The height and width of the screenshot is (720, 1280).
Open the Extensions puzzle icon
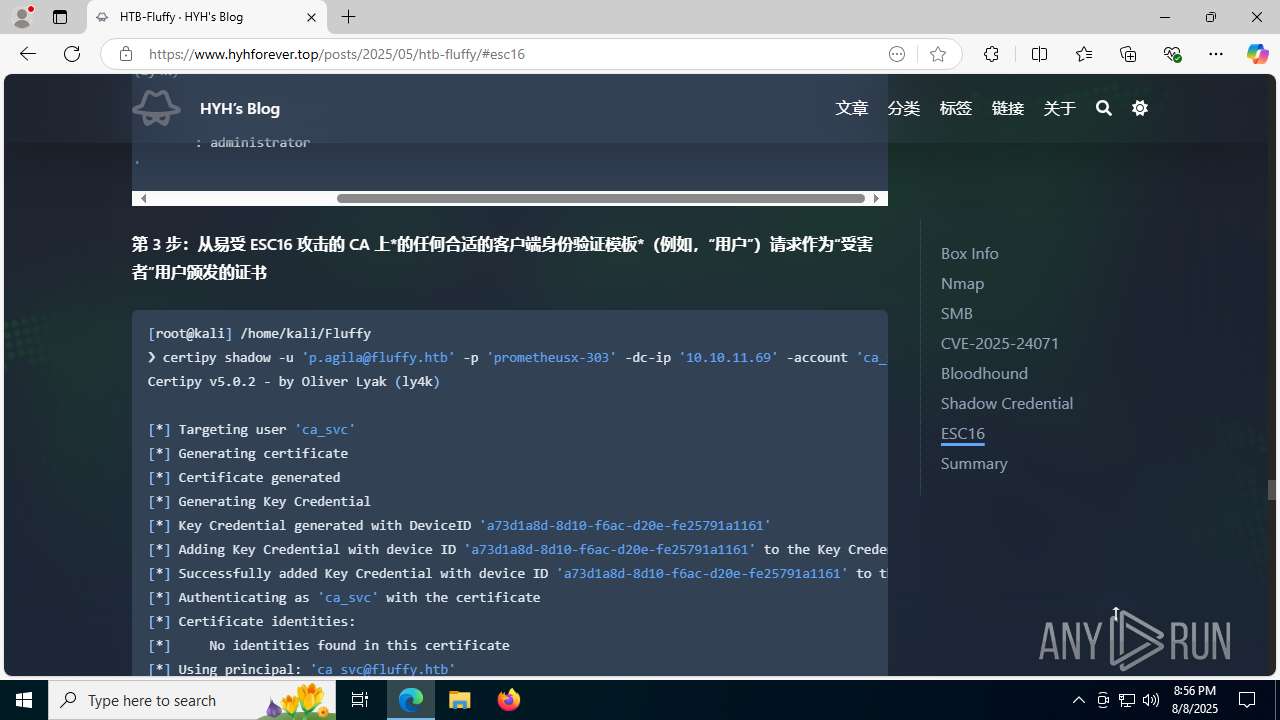[991, 54]
